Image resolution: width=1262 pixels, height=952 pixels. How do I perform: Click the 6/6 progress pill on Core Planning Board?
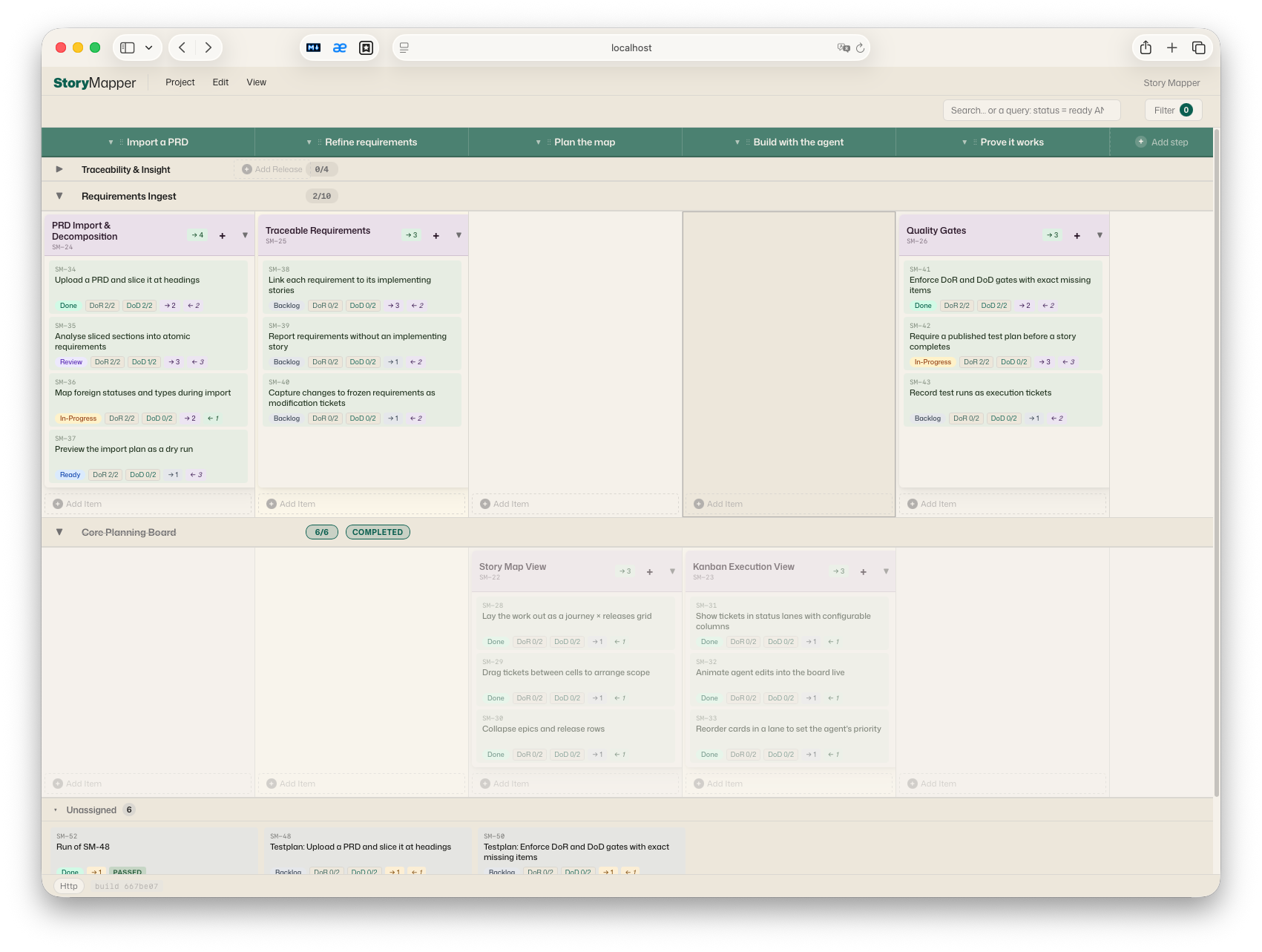point(322,532)
